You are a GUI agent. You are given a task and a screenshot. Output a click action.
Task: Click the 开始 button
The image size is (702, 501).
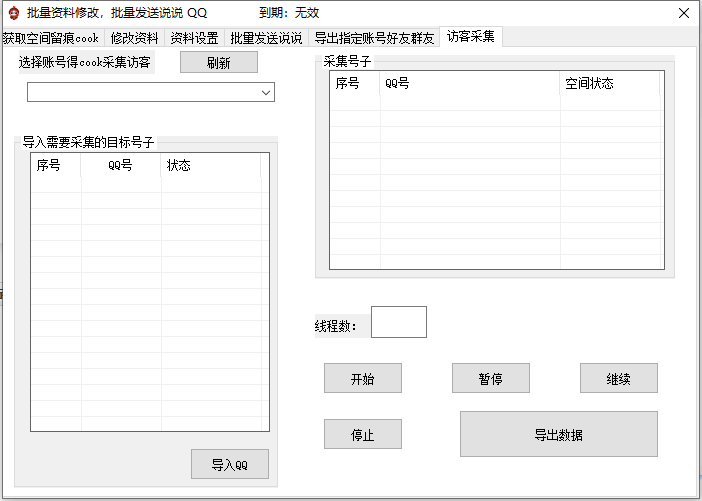(x=363, y=378)
